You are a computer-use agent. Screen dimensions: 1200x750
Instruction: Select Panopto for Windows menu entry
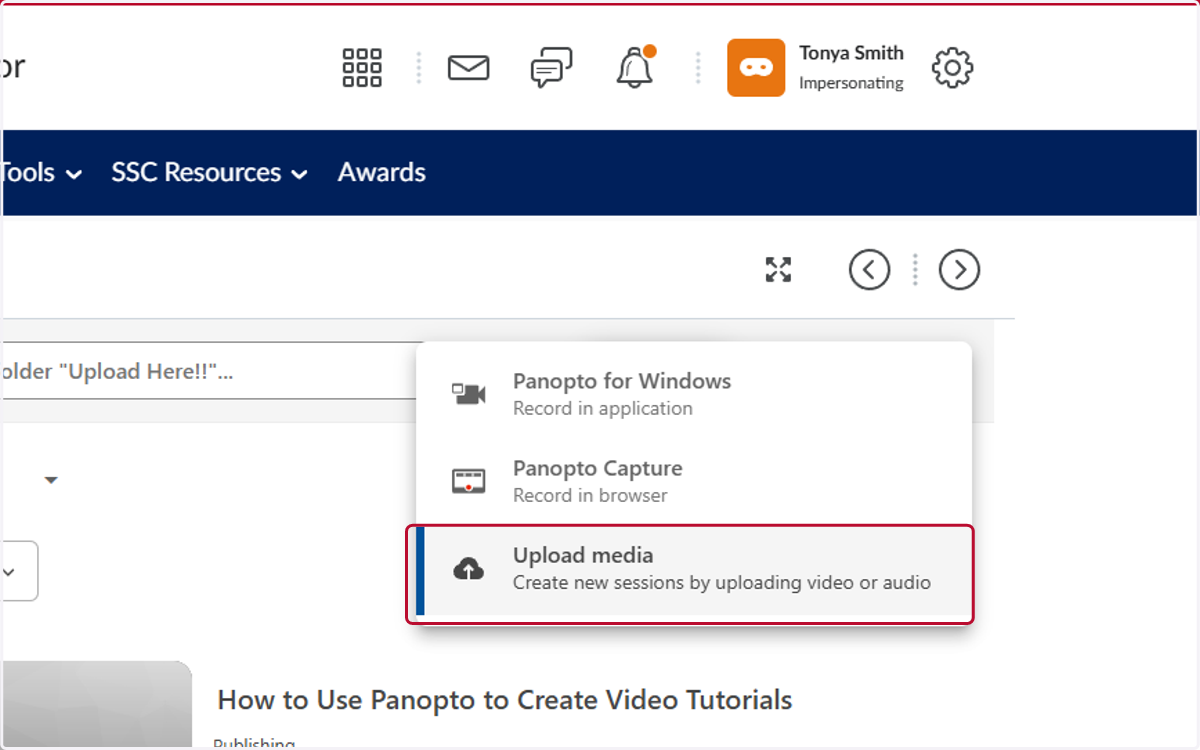tap(693, 394)
